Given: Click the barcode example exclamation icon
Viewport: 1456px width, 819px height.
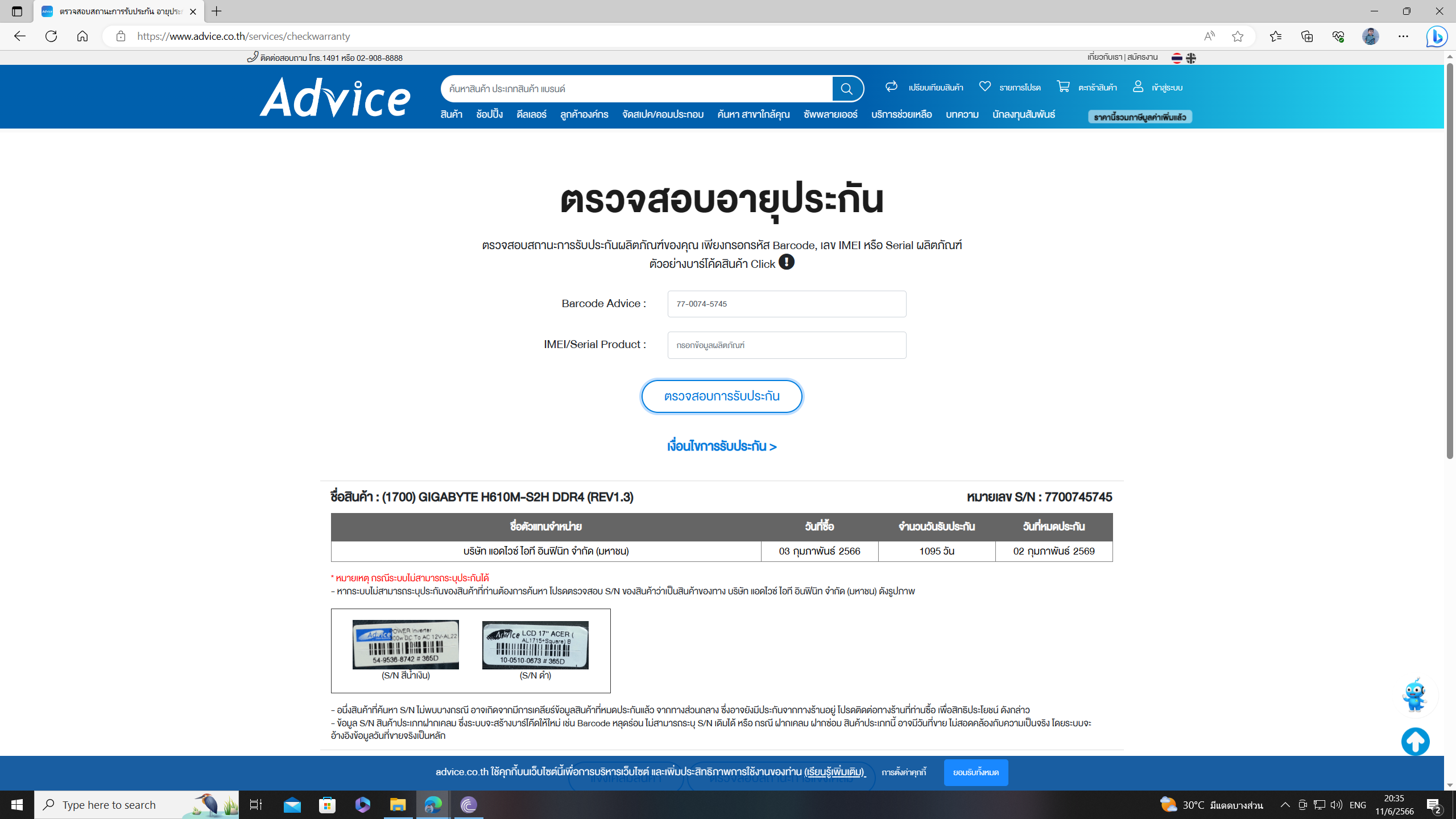Looking at the screenshot, I should point(786,262).
